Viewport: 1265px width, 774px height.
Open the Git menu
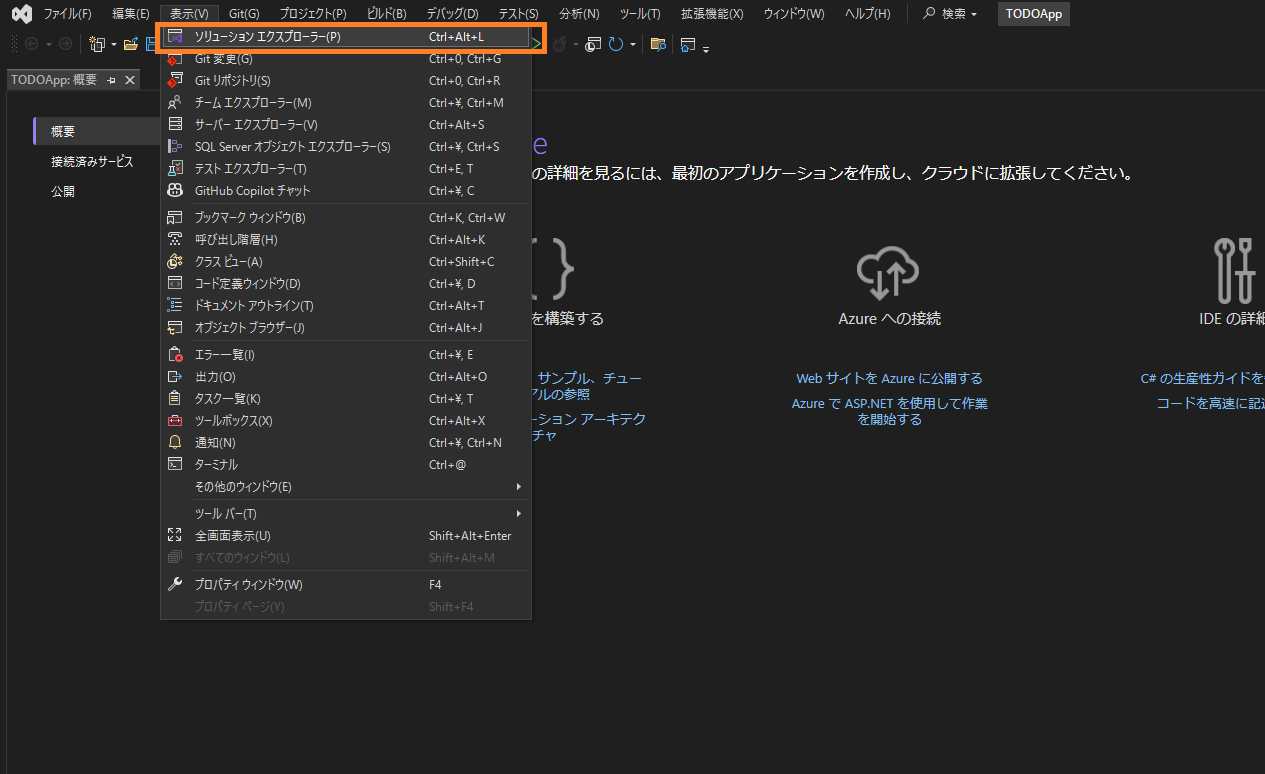tap(244, 14)
